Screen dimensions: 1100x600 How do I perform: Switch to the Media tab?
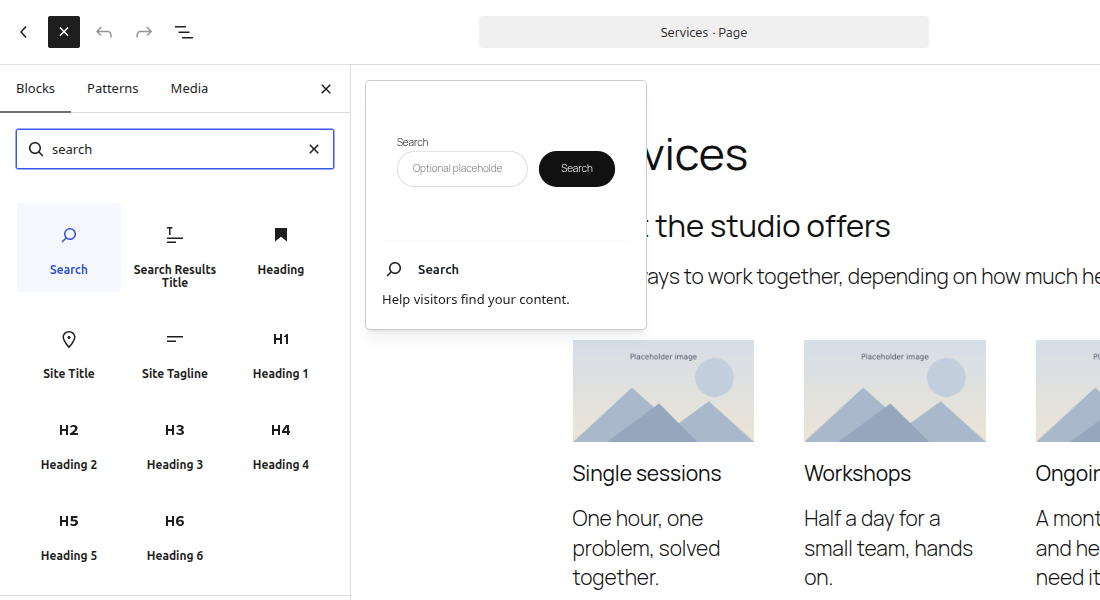189,88
